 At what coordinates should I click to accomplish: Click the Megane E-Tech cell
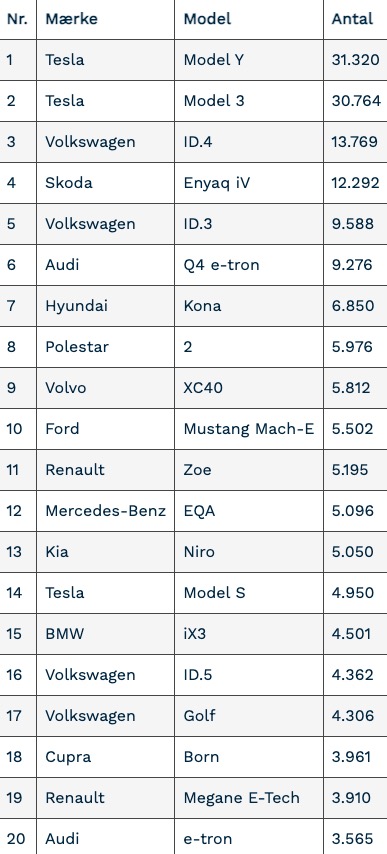249,798
